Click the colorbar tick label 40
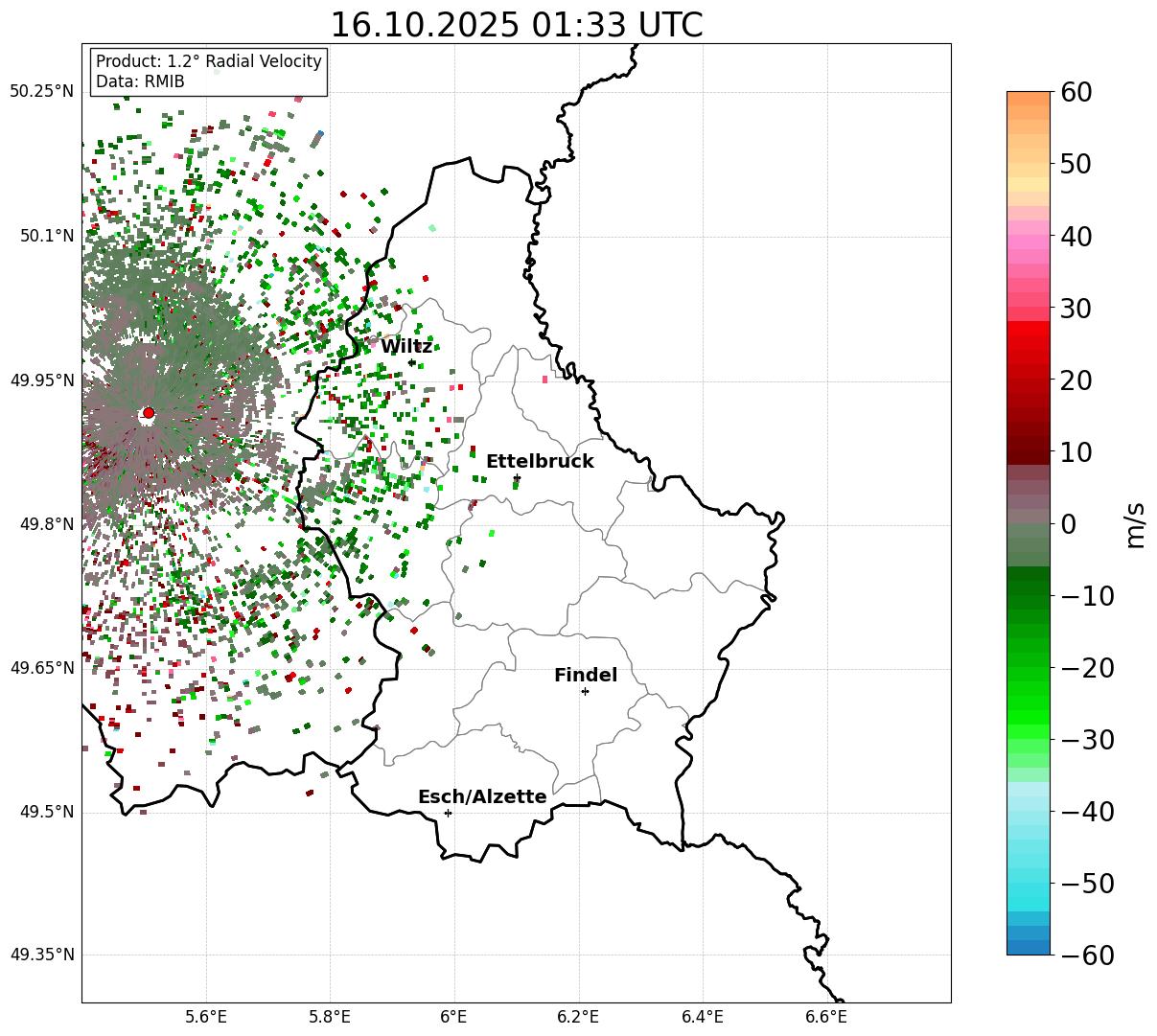 1076,236
